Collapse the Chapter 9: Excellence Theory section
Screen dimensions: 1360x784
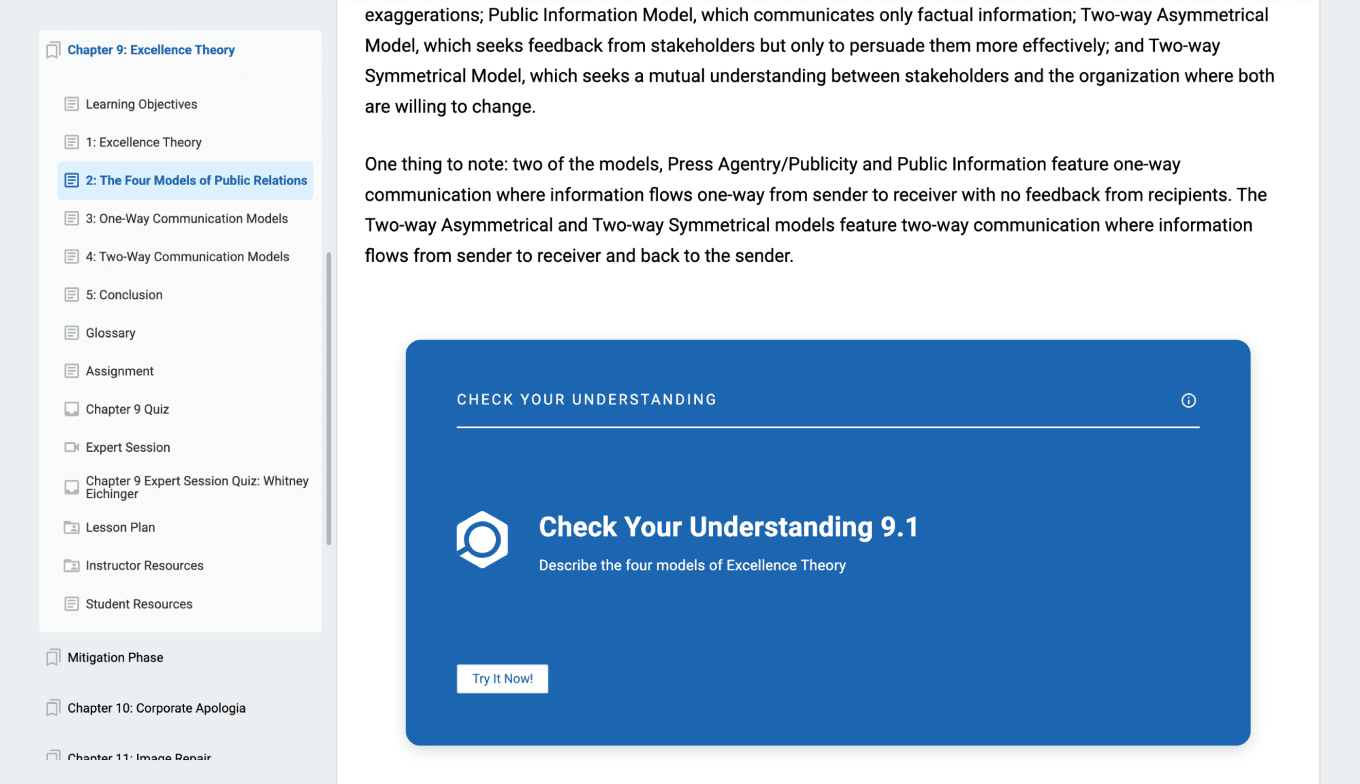(x=150, y=50)
